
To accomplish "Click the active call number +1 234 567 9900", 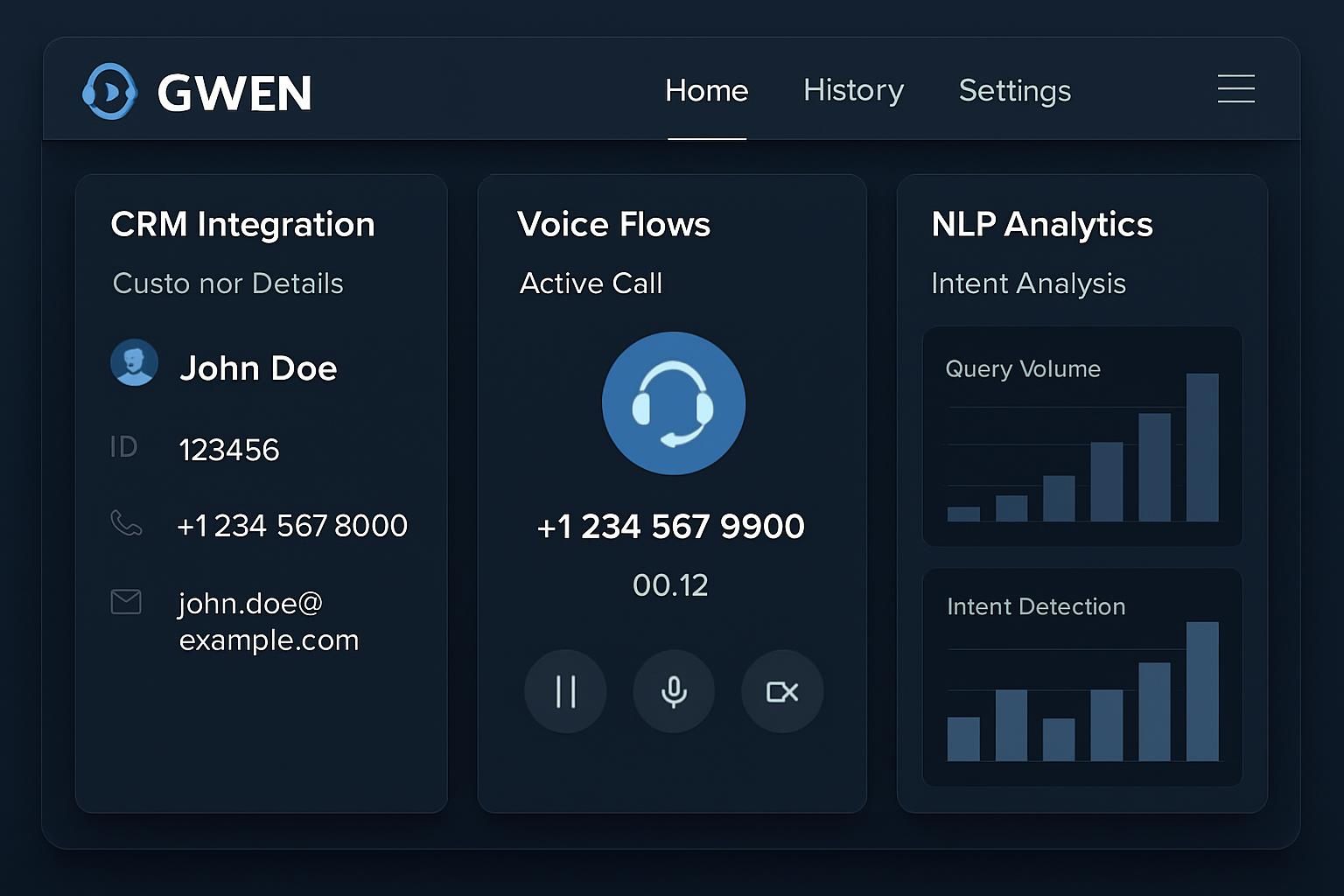I will coord(670,527).
